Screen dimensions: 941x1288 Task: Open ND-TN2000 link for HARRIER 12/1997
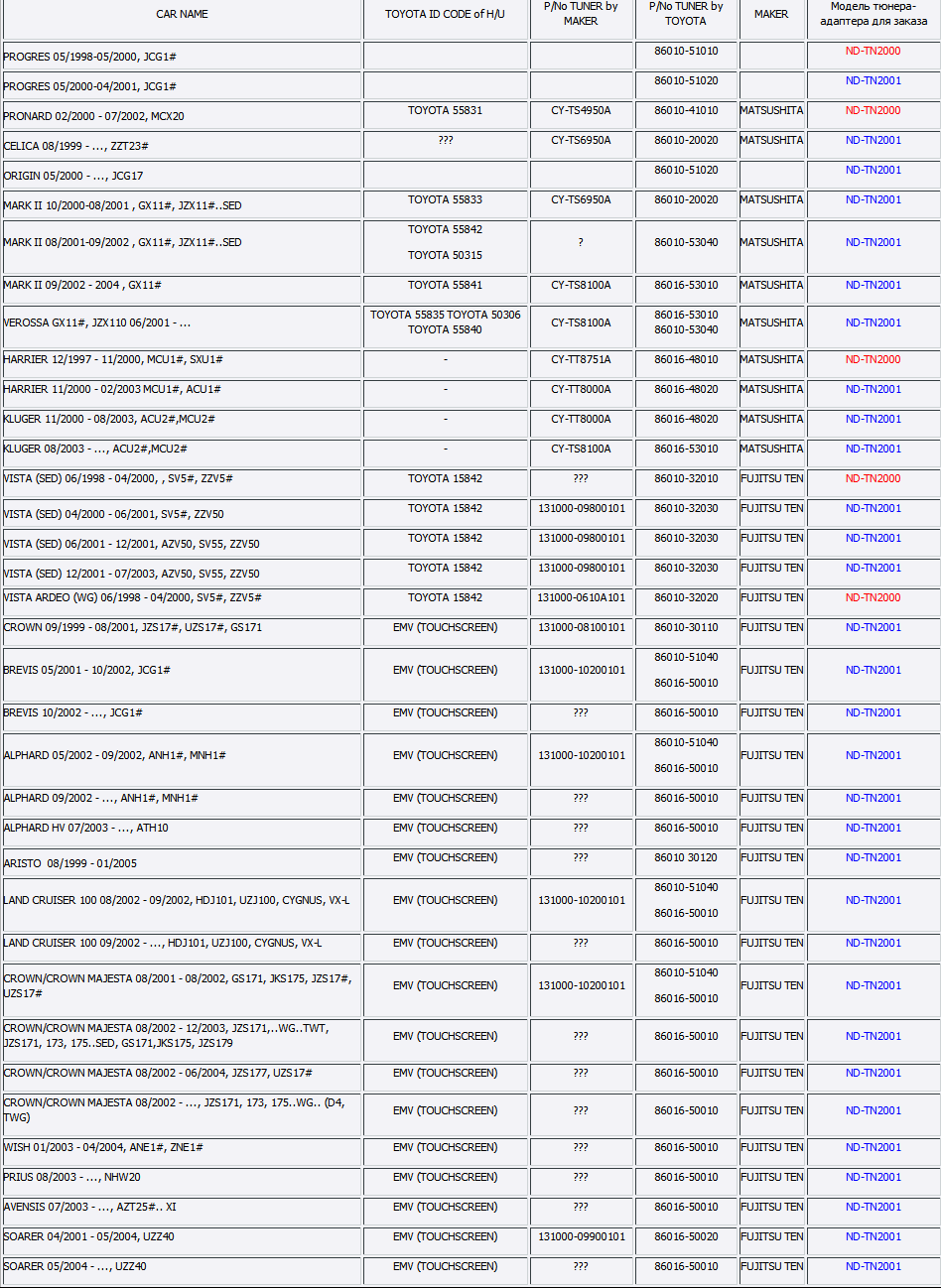873,359
